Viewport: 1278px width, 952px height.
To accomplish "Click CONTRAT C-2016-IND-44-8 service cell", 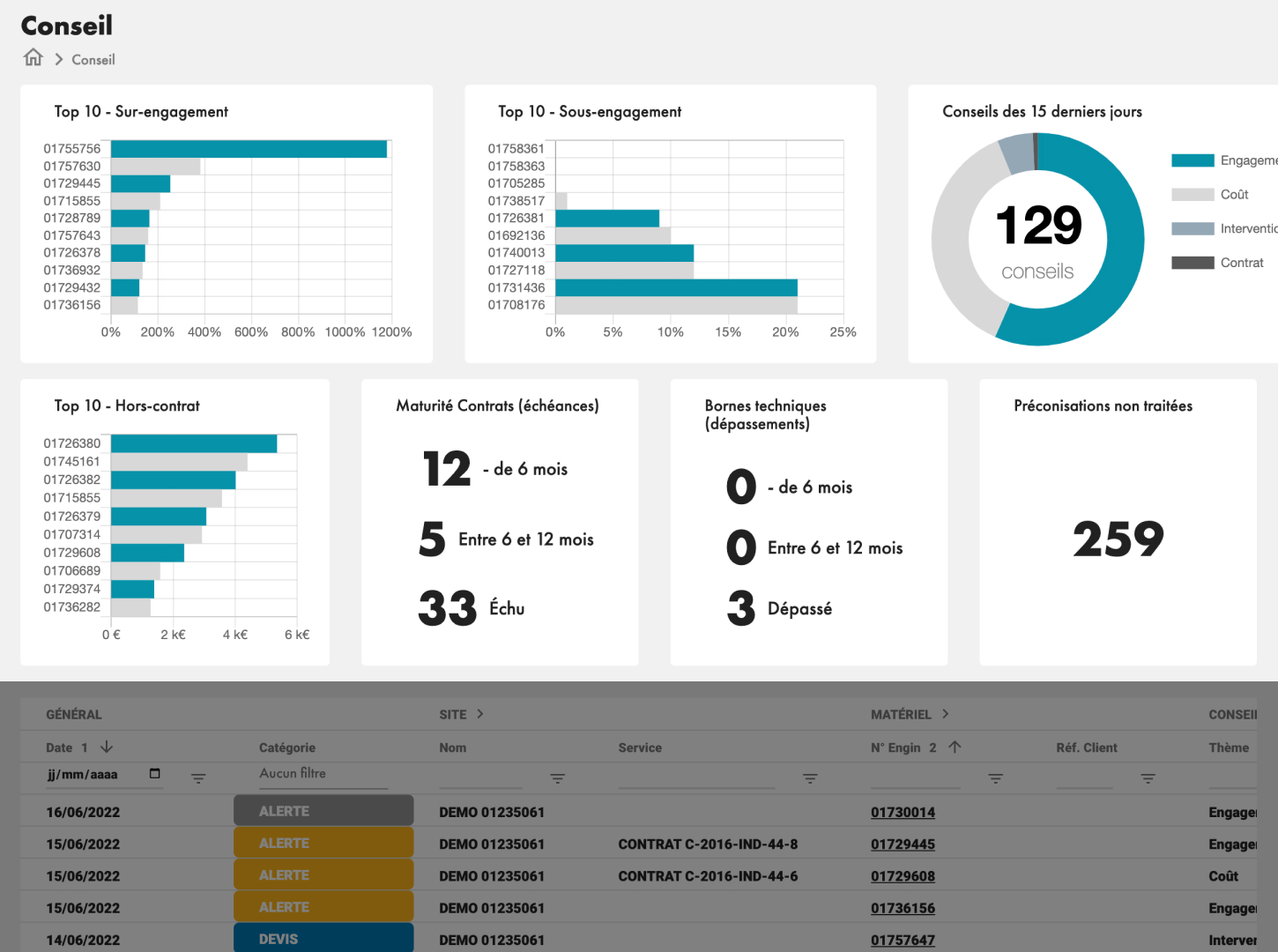I will click(x=708, y=844).
